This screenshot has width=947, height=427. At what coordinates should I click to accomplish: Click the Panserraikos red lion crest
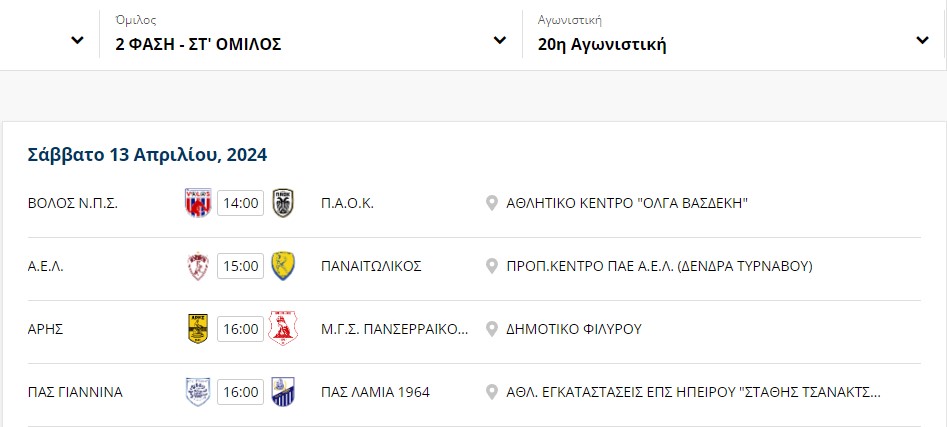pos(283,329)
